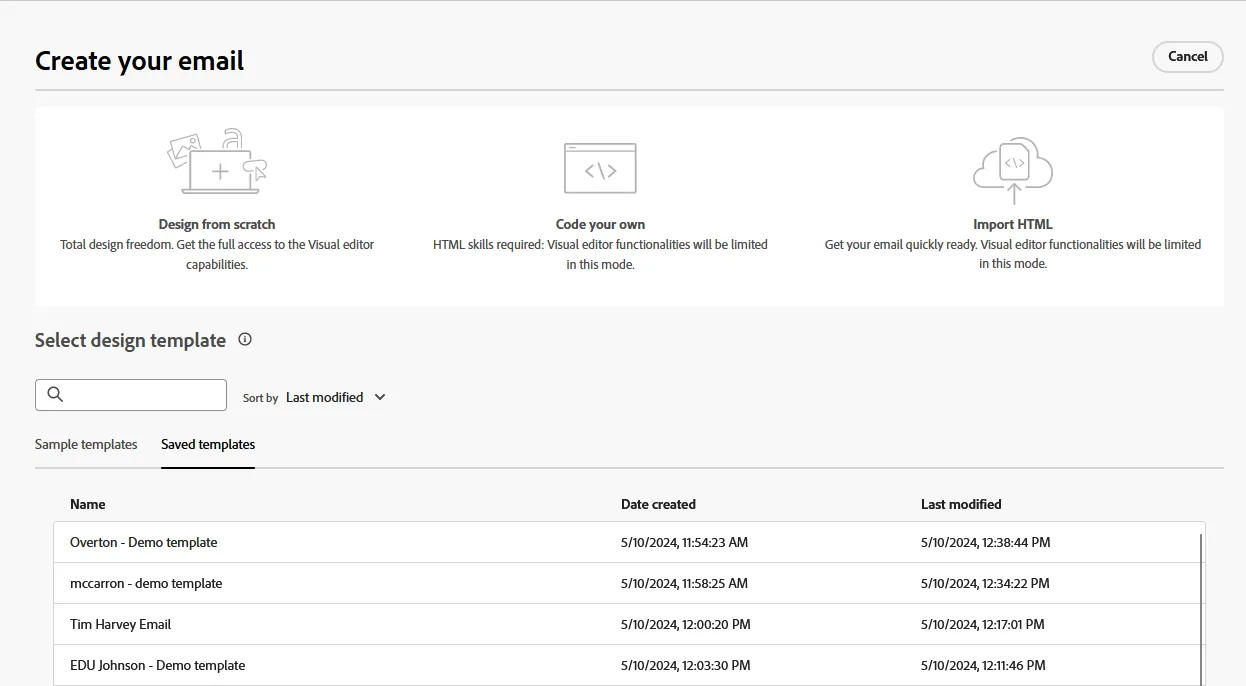Click created date 5/10/2024, 11:58:25 AM
The width and height of the screenshot is (1246, 686).
tap(684, 584)
